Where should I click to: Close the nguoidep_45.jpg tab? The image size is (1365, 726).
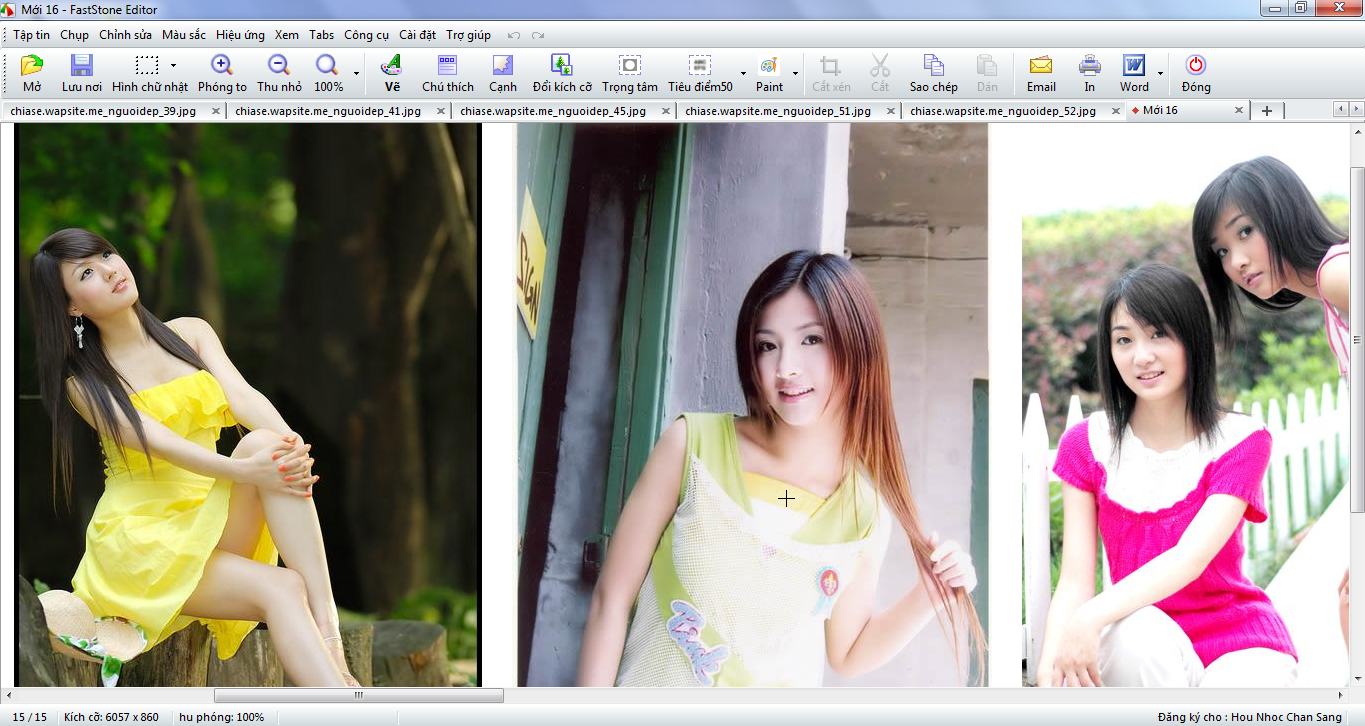[x=665, y=111]
